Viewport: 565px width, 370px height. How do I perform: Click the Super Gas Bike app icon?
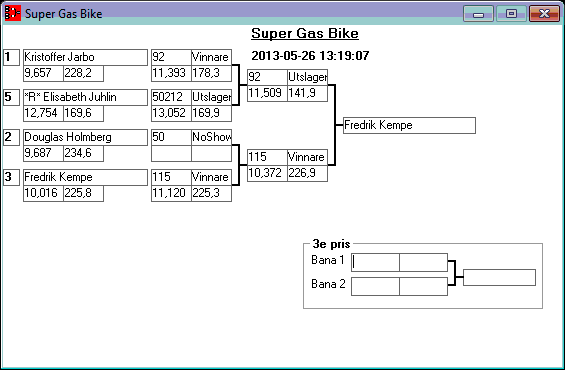tap(13, 13)
